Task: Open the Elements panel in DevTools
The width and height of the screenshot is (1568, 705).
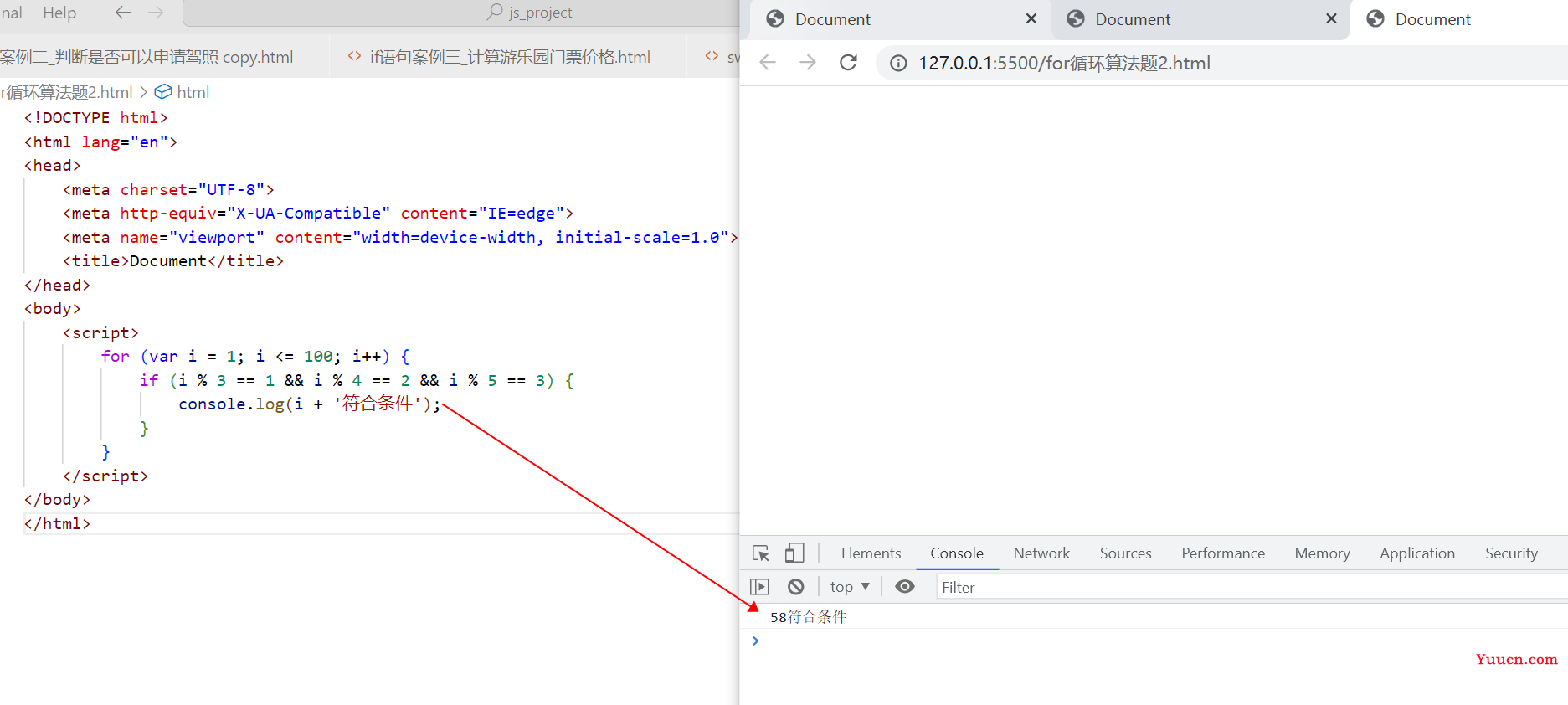Action: (871, 553)
